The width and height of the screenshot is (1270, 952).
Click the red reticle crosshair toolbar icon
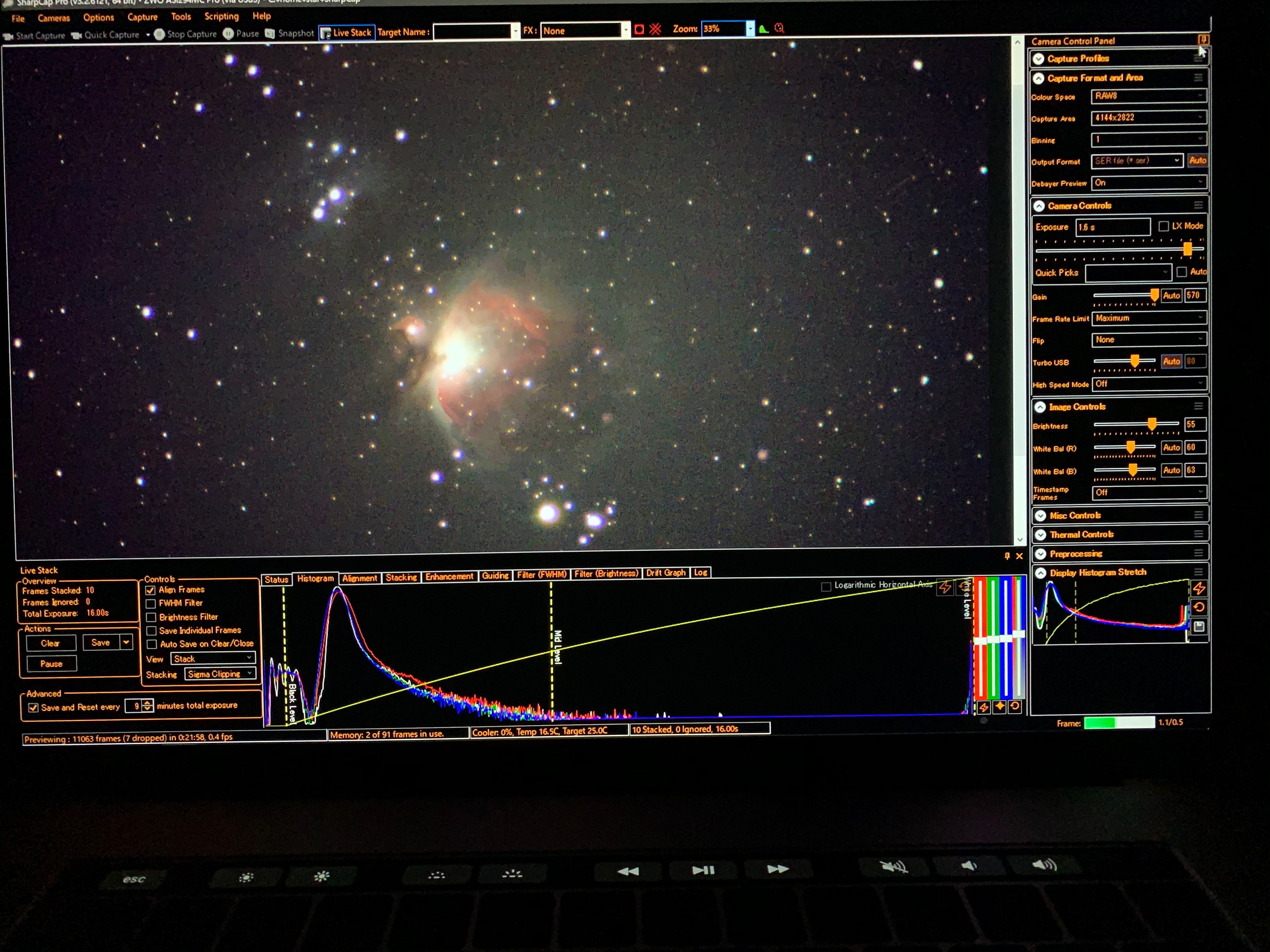point(655,29)
